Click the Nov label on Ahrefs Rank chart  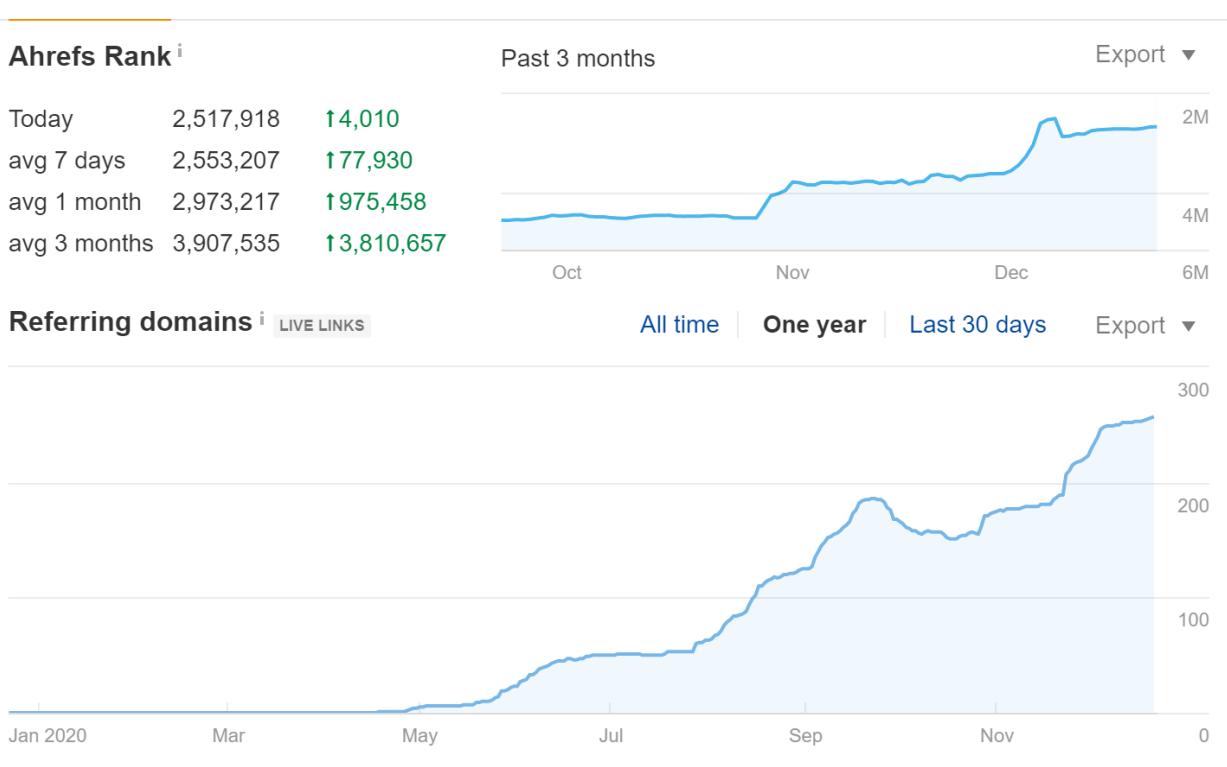pyautogui.click(x=792, y=272)
